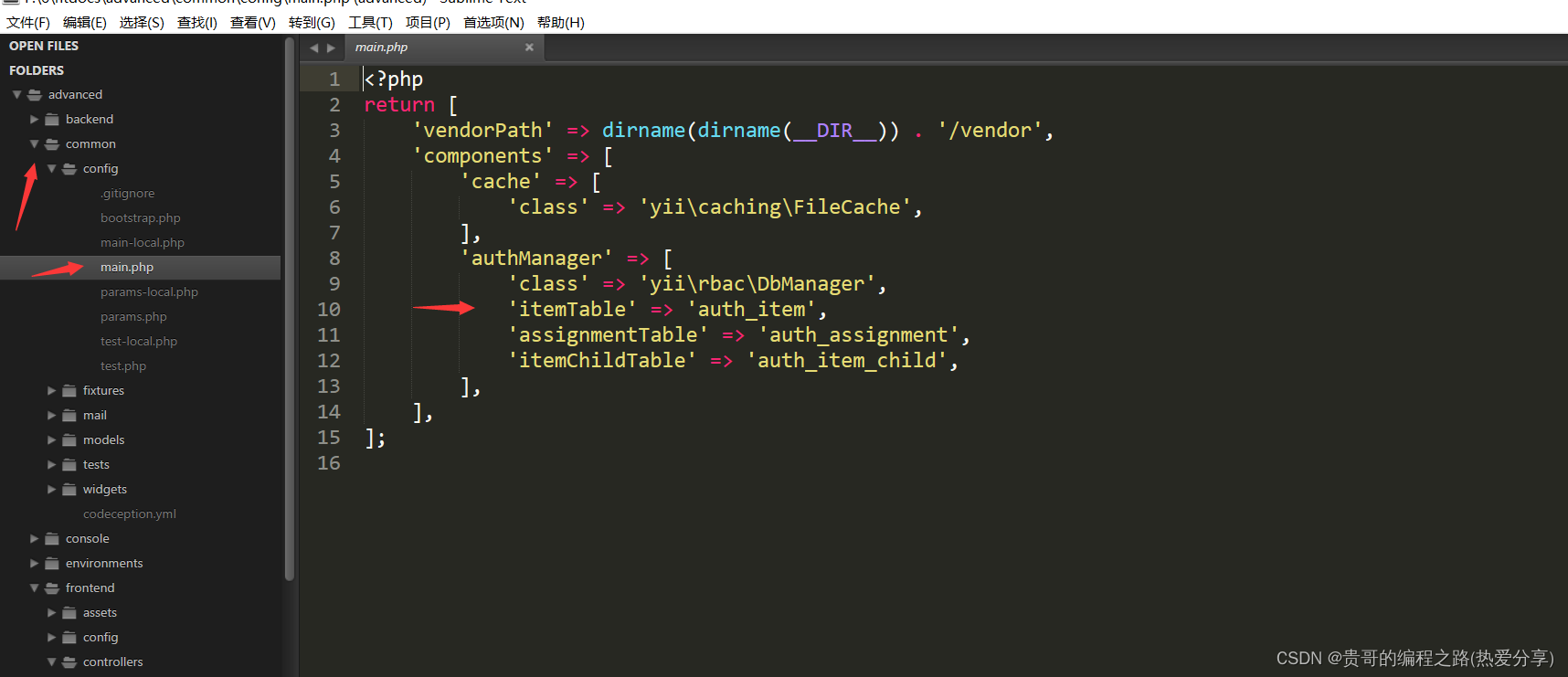Click the advanced folder icon

35,95
